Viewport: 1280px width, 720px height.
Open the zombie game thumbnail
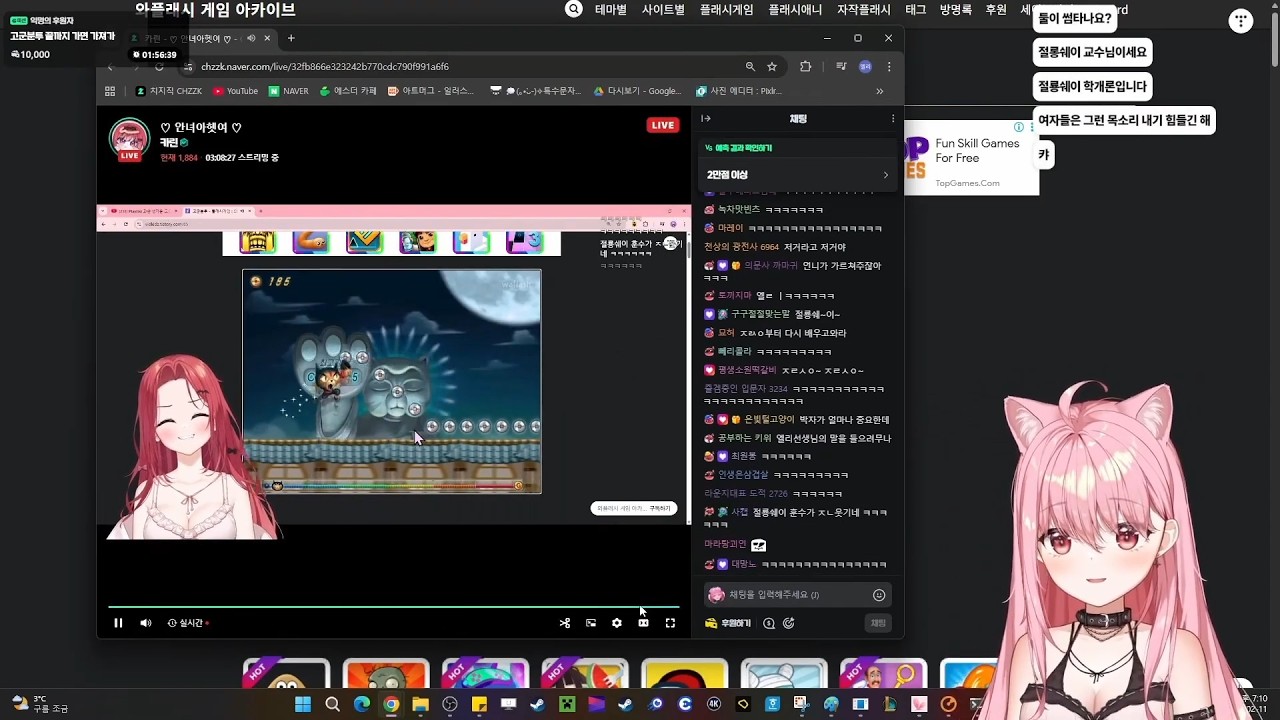pos(385,675)
